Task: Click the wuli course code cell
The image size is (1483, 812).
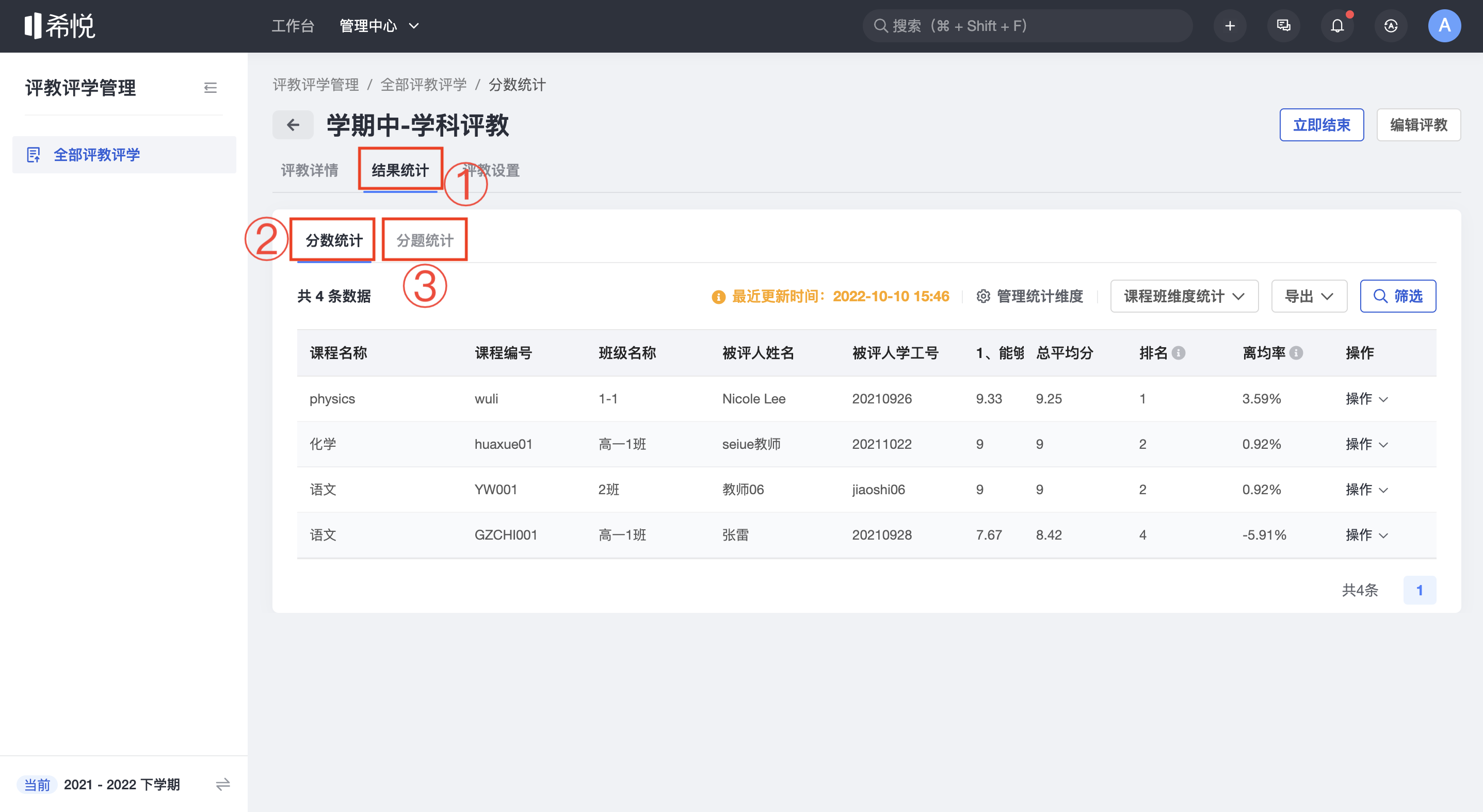Action: coord(487,399)
